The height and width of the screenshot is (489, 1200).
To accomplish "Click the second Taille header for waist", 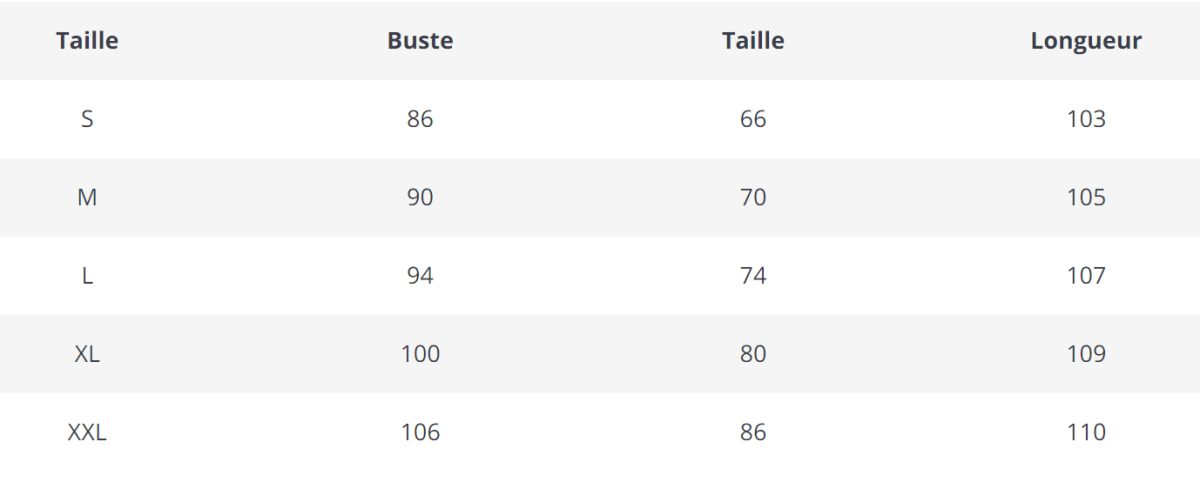I will coord(753,41).
